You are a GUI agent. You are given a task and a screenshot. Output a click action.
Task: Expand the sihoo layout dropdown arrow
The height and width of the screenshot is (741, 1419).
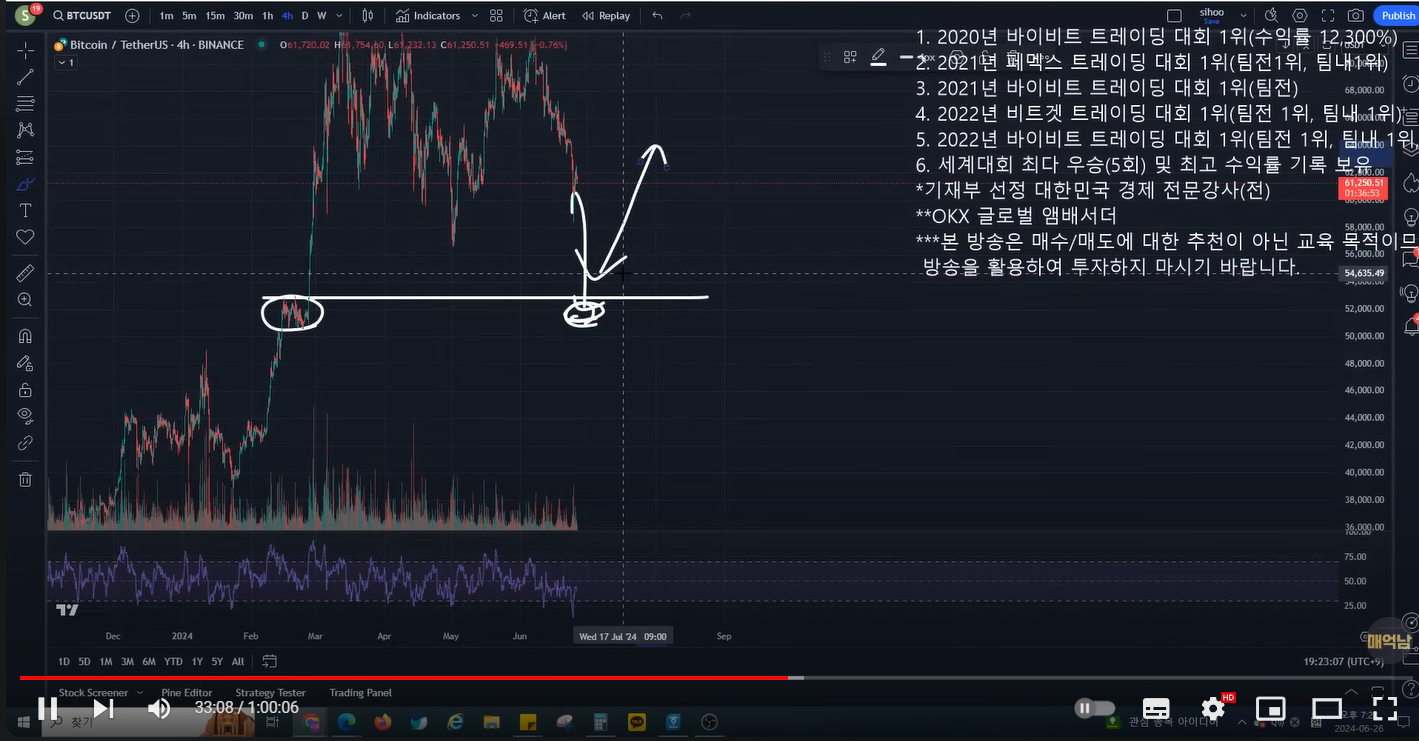click(x=1243, y=16)
